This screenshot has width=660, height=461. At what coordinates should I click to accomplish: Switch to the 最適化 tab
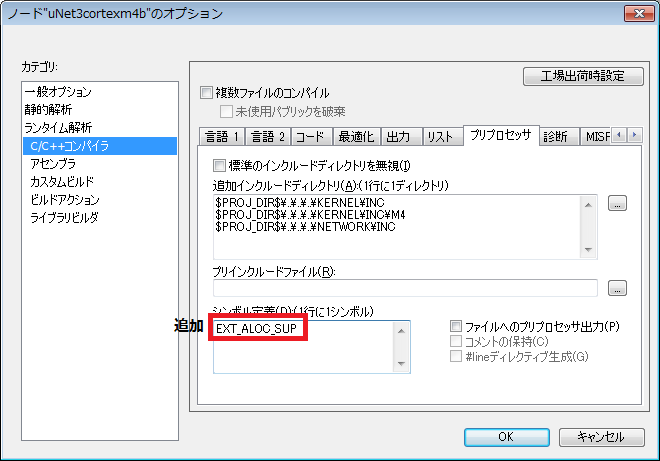point(356,136)
